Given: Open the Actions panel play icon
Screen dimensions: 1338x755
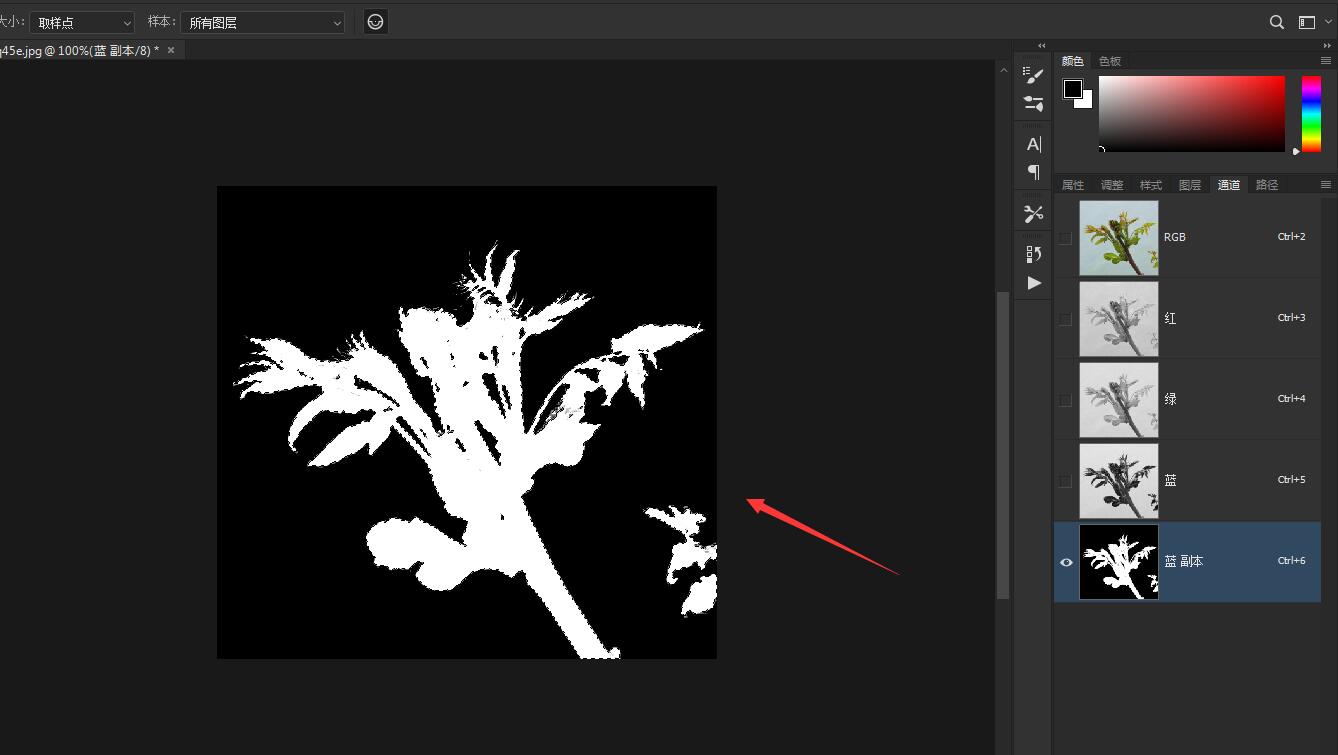Looking at the screenshot, I should 1033,283.
